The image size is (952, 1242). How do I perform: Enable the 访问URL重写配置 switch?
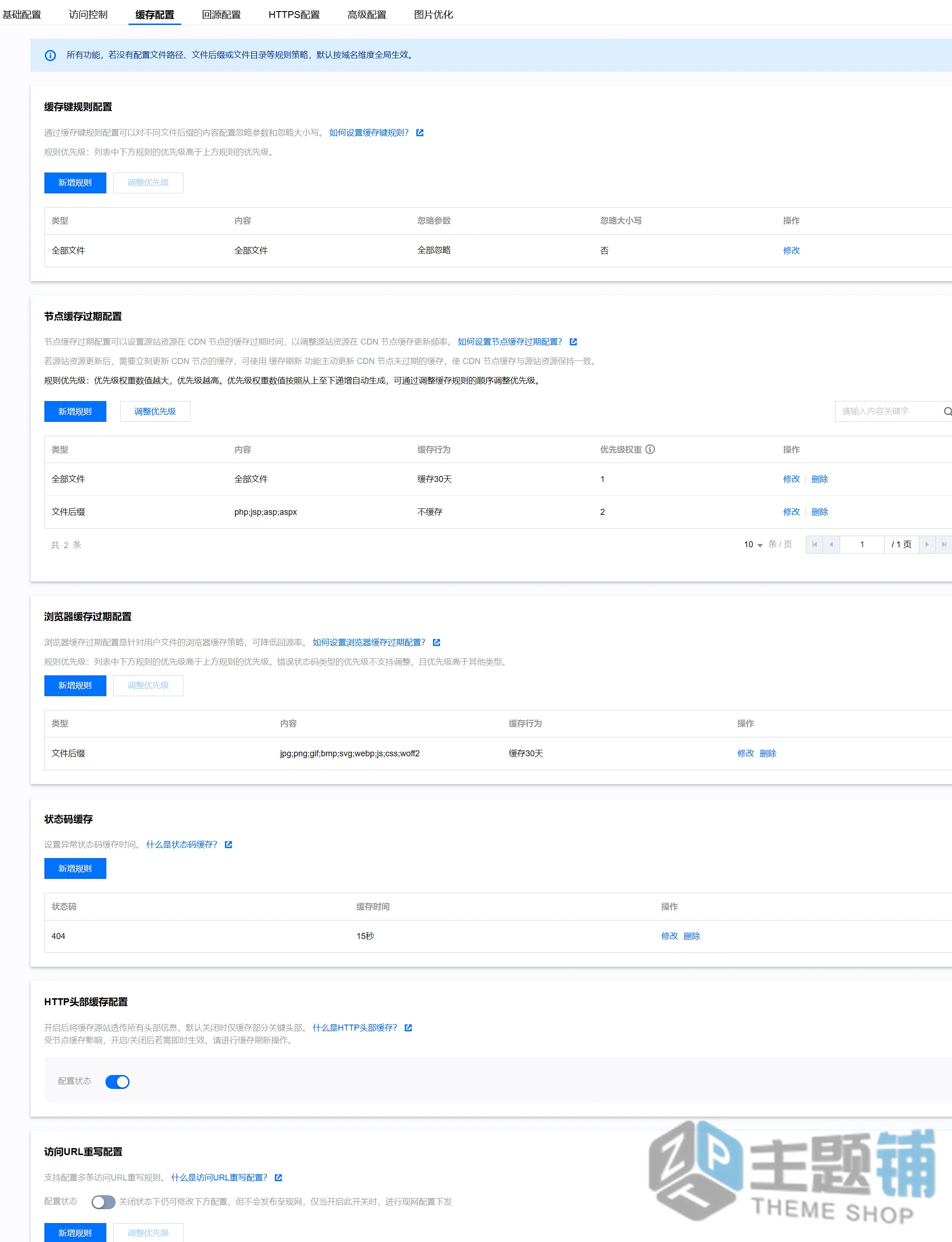(x=103, y=1202)
